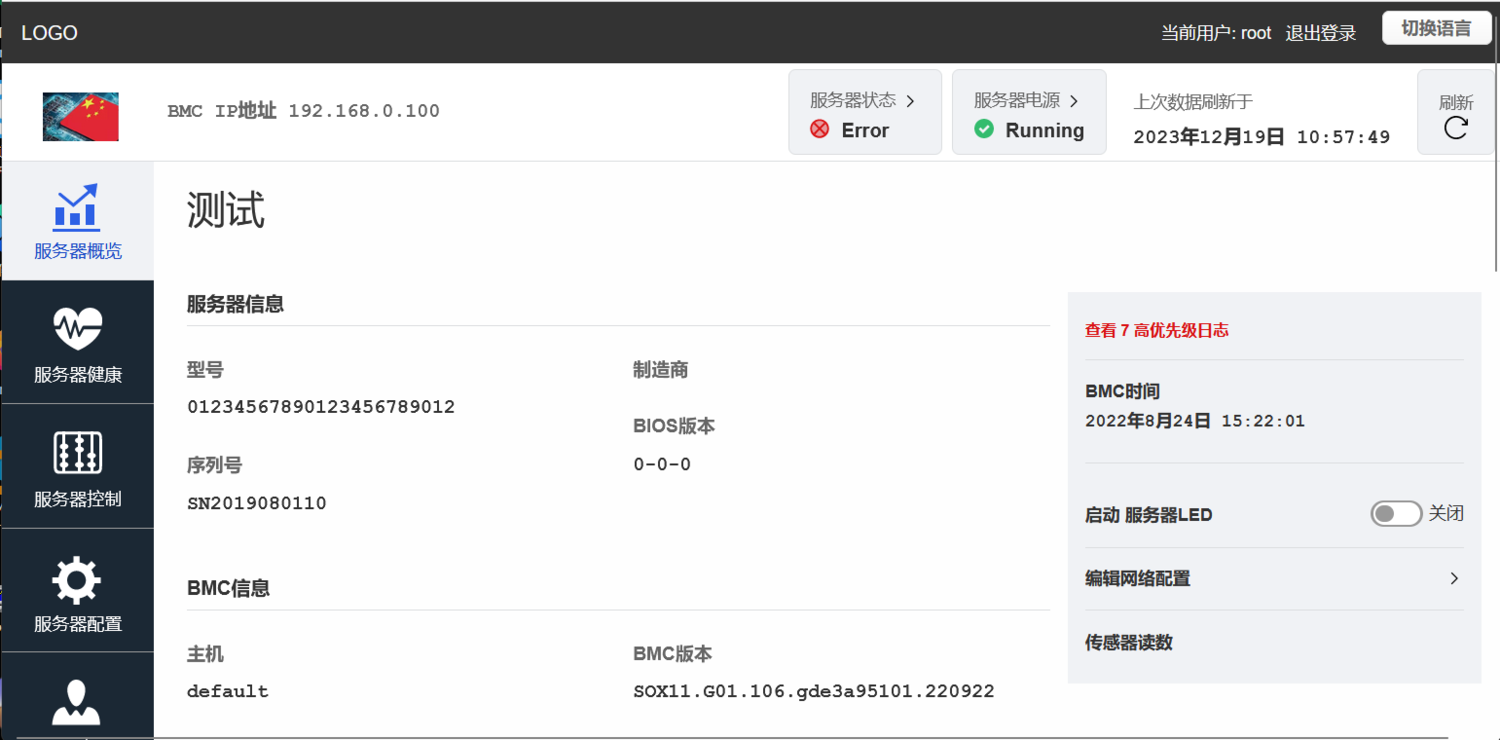This screenshot has width=1500, height=740.
Task: Click serial number SN2019080110
Action: [x=257, y=503]
